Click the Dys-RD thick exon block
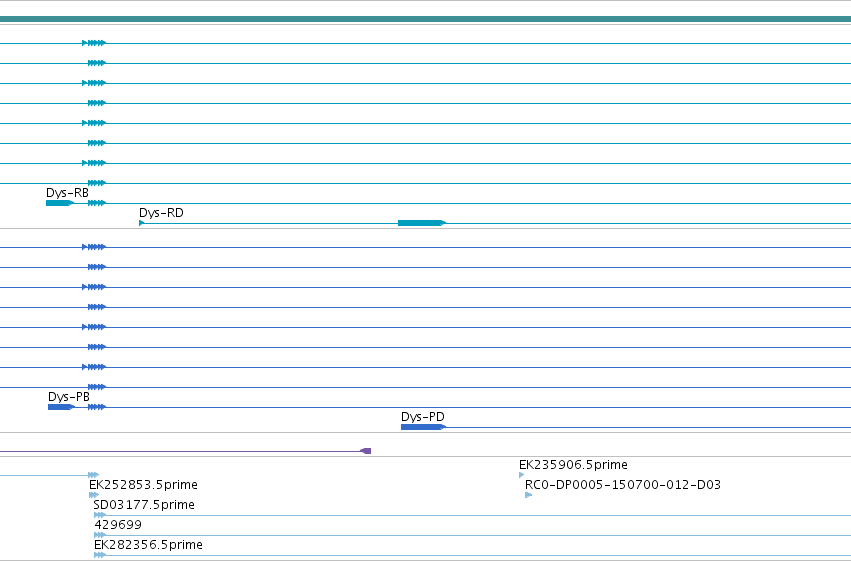This screenshot has height=561, width=851. point(421,223)
